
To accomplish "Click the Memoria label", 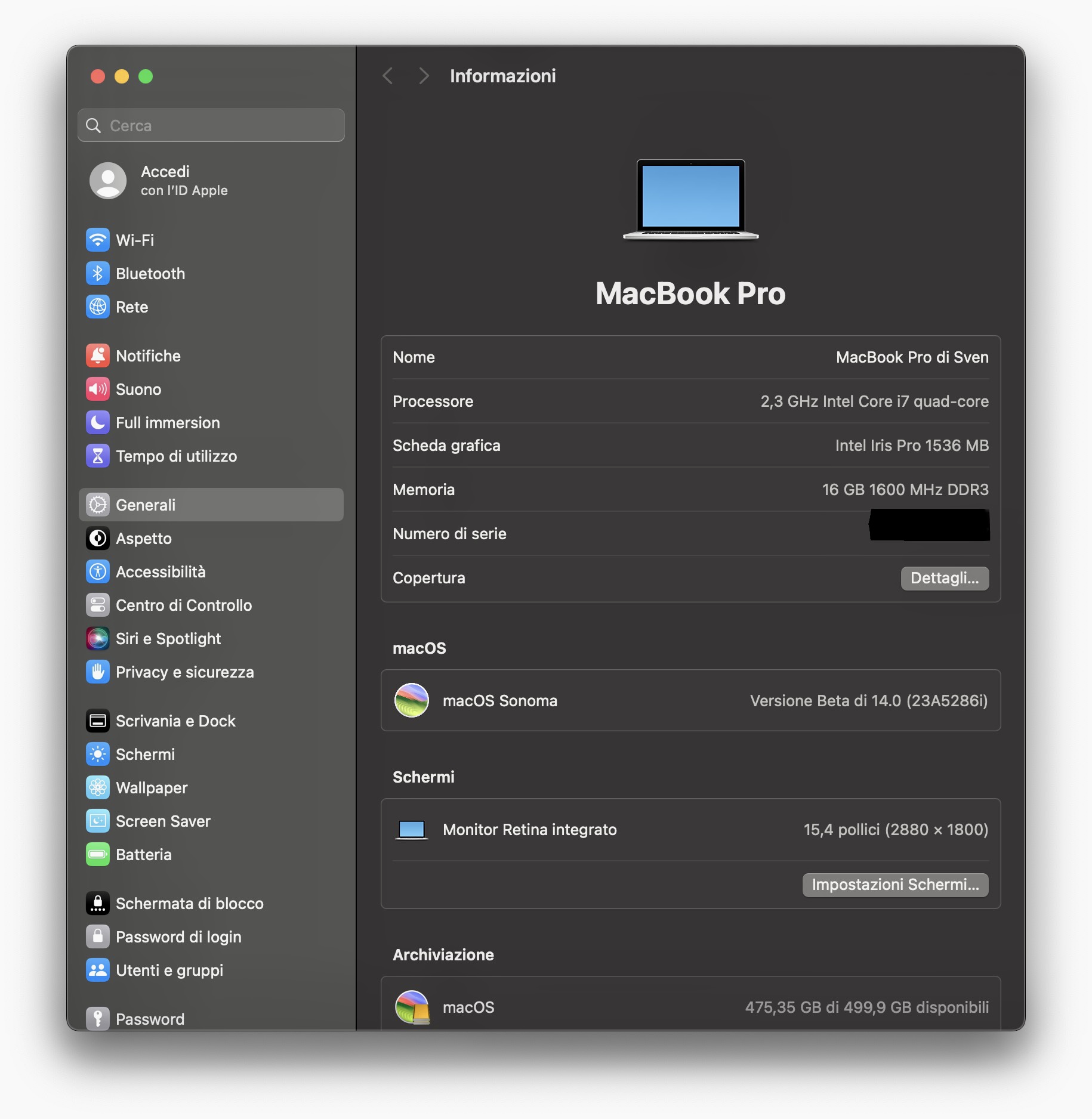I will [424, 490].
